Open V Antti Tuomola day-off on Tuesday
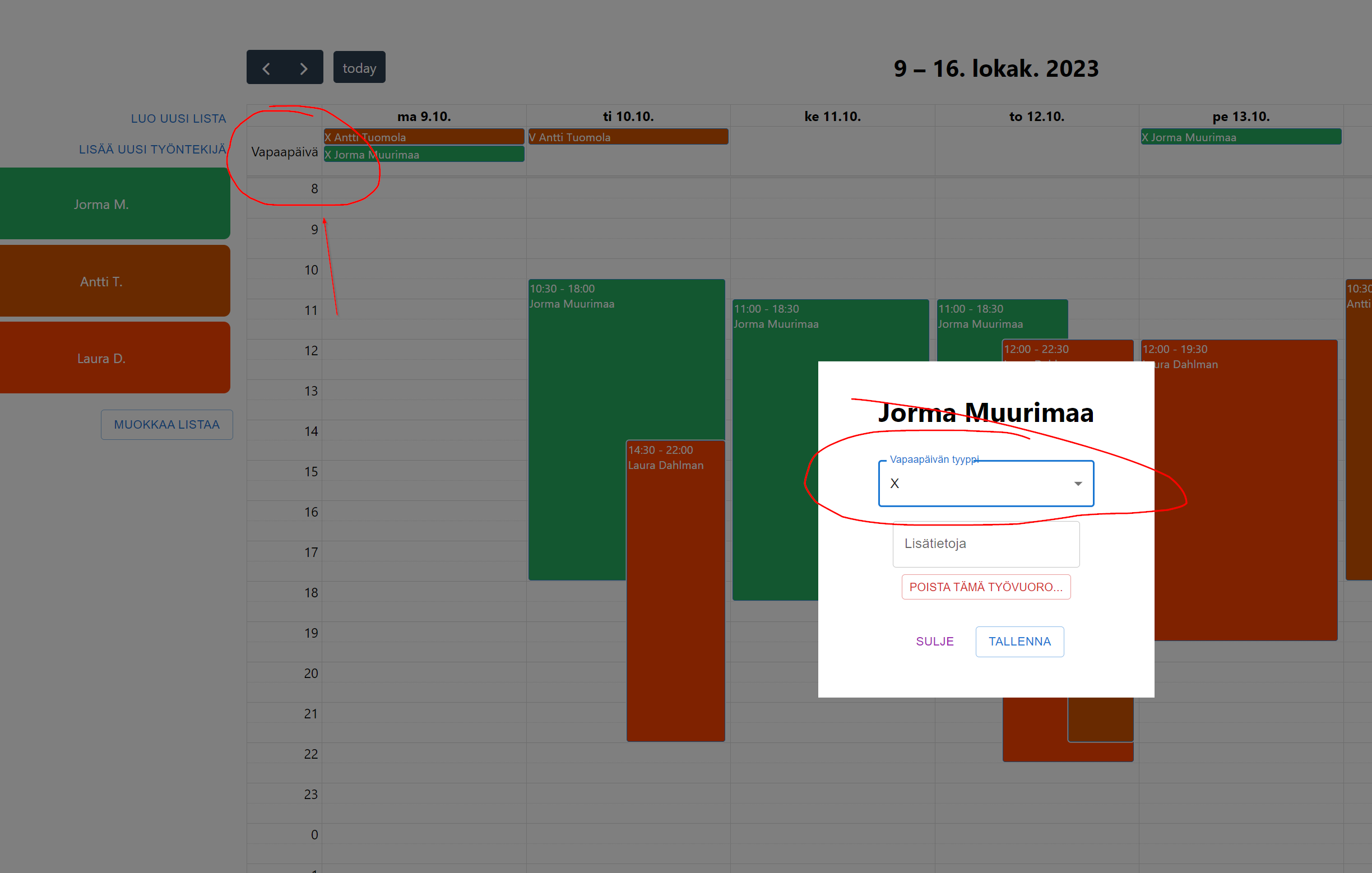This screenshot has width=1372, height=873. 628,137
